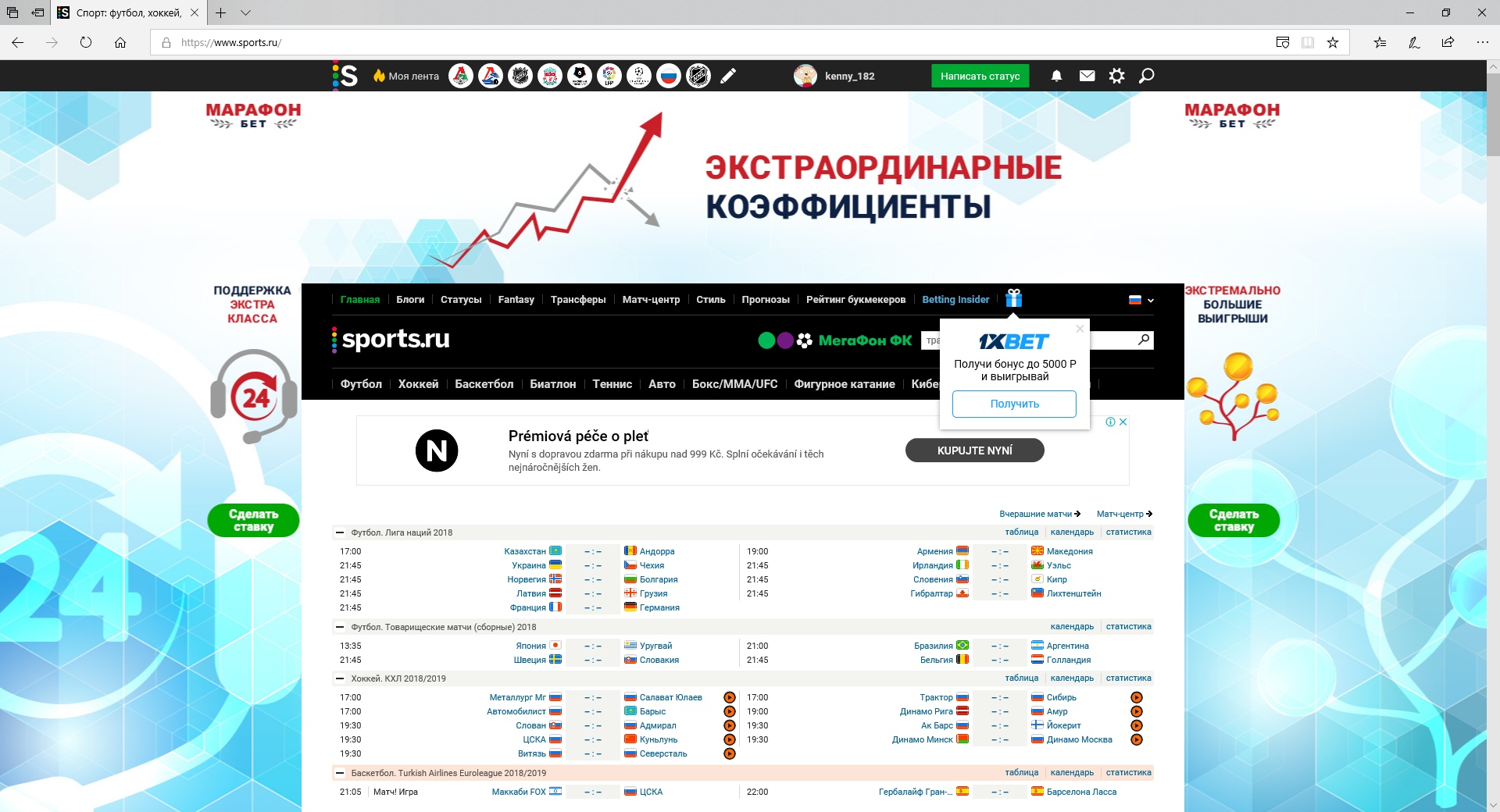Open the Трансферы menu item
This screenshot has height=812, width=1500.
point(577,300)
